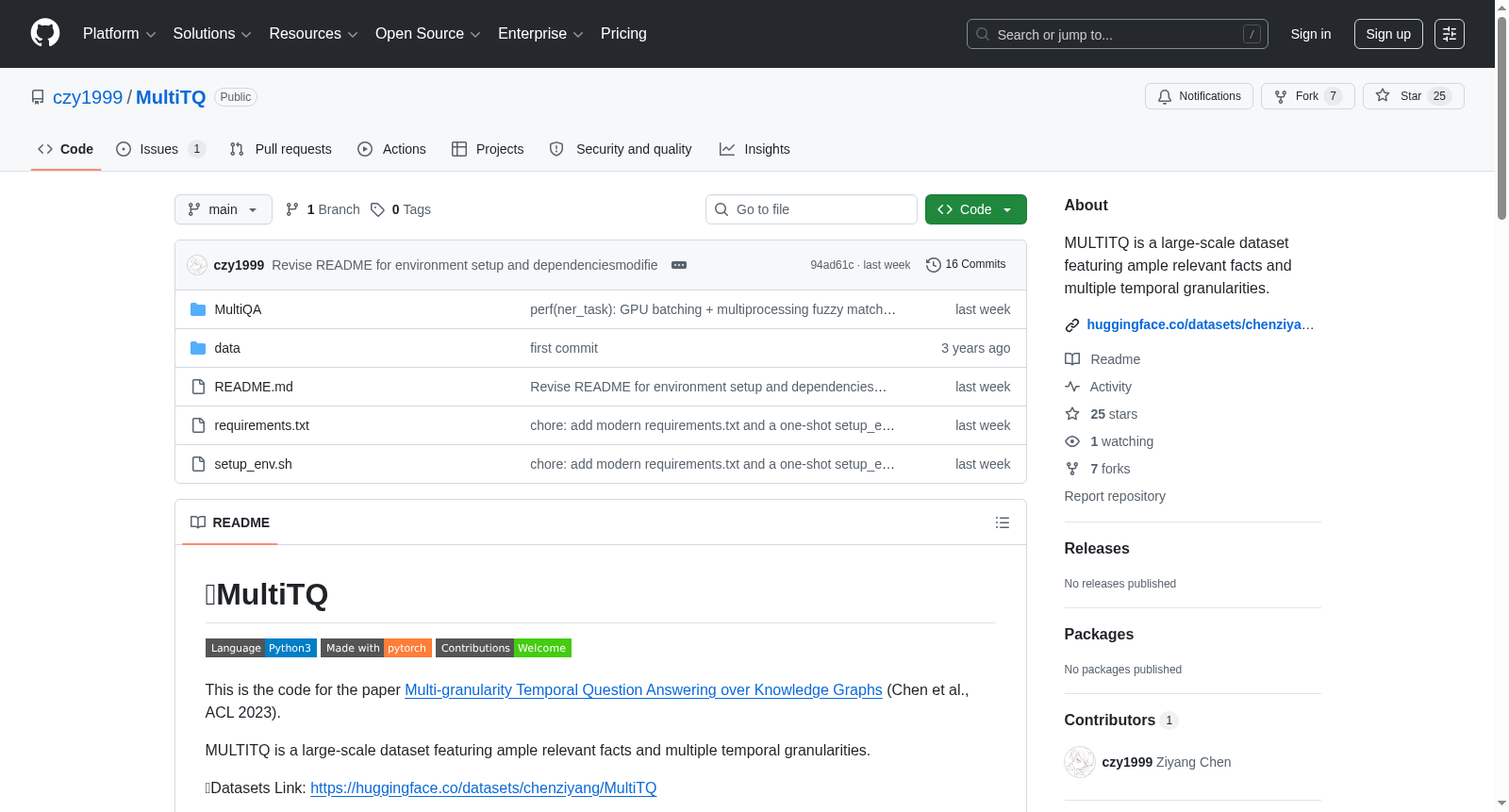
Task: Click the star icon beside 25 stars
Action: 1072,414
